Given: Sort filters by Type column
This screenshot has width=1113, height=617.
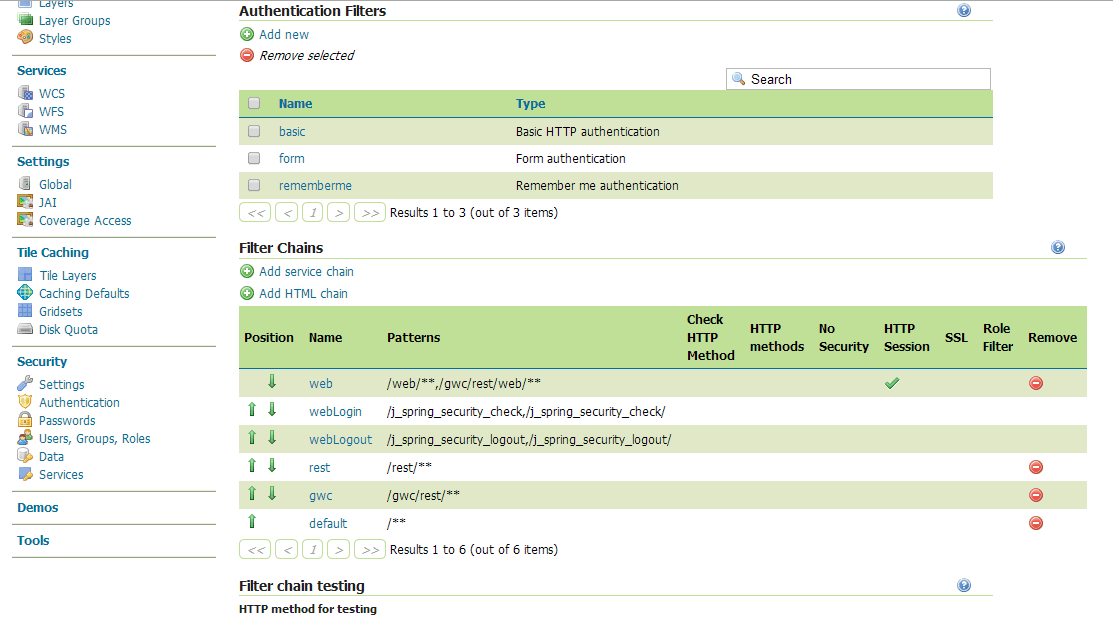Looking at the screenshot, I should click(x=530, y=104).
